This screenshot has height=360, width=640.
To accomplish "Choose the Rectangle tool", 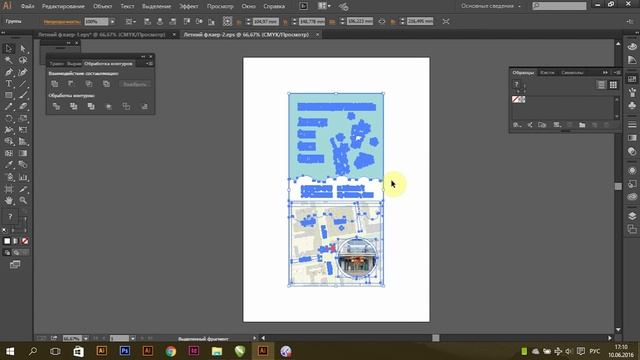I will [9, 95].
